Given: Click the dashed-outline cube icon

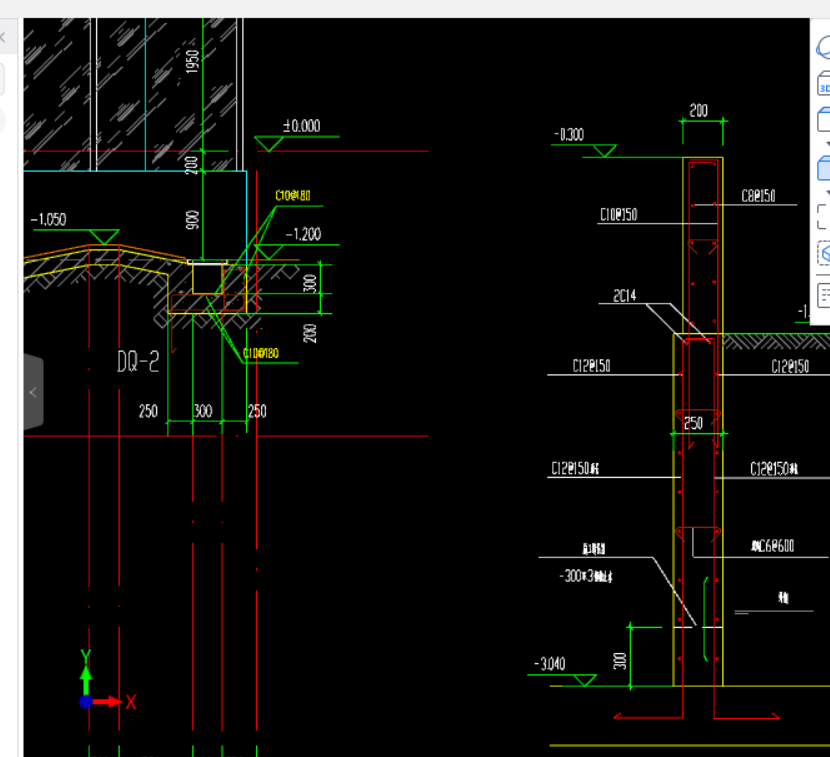Looking at the screenshot, I should point(824,253).
